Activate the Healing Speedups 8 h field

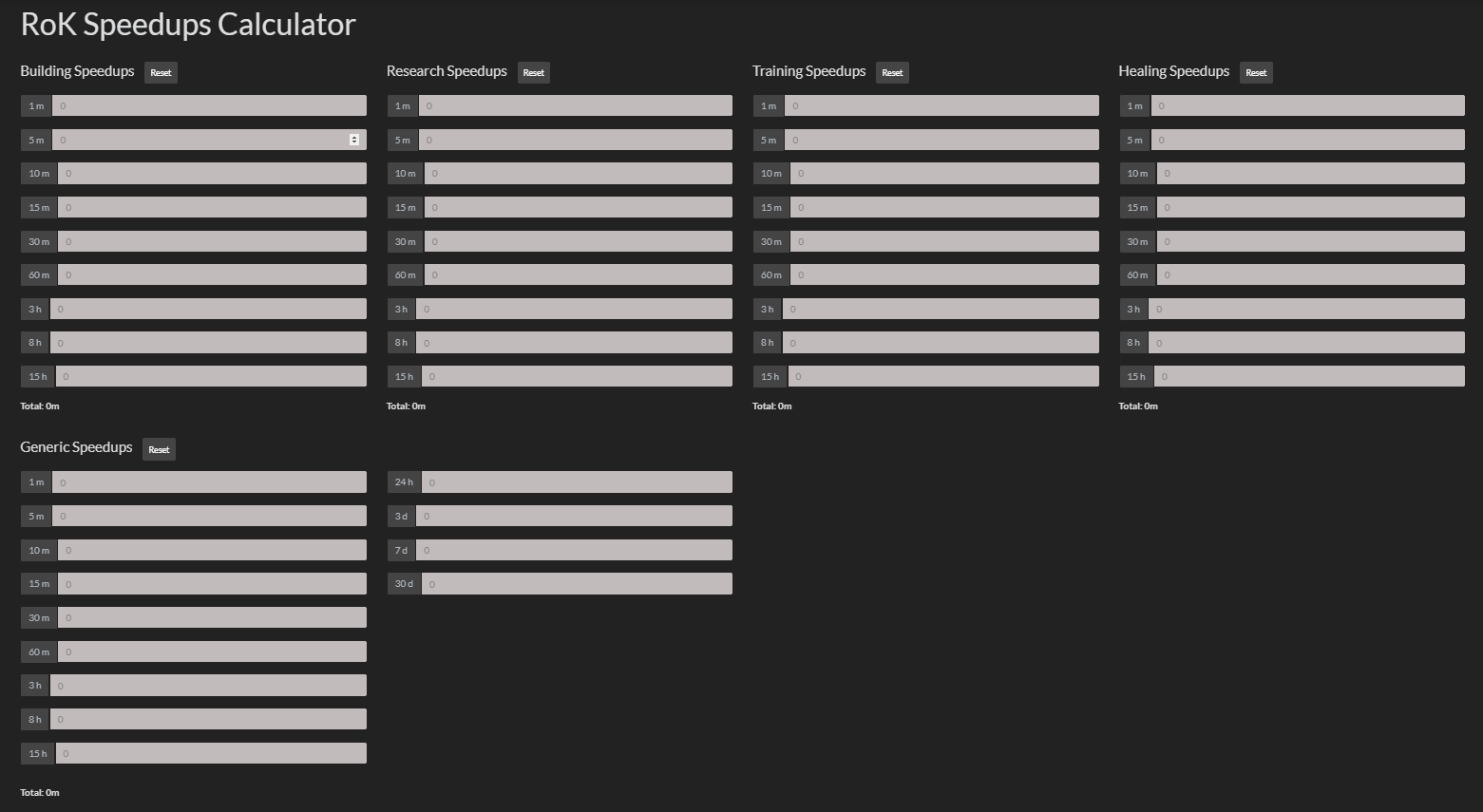click(1307, 342)
